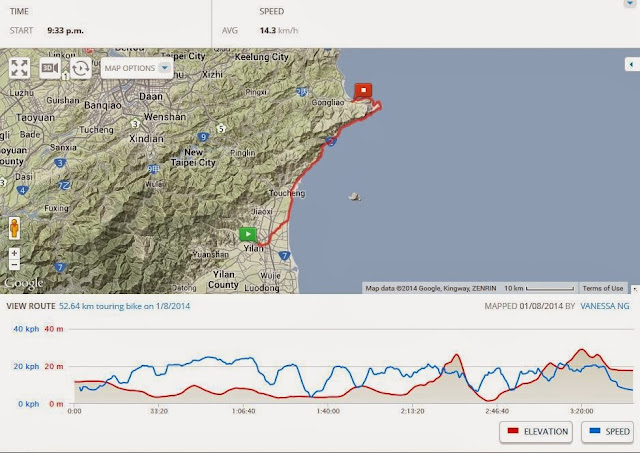The image size is (640, 453).
Task: Click the Google logo on the map
Action: pyautogui.click(x=23, y=283)
